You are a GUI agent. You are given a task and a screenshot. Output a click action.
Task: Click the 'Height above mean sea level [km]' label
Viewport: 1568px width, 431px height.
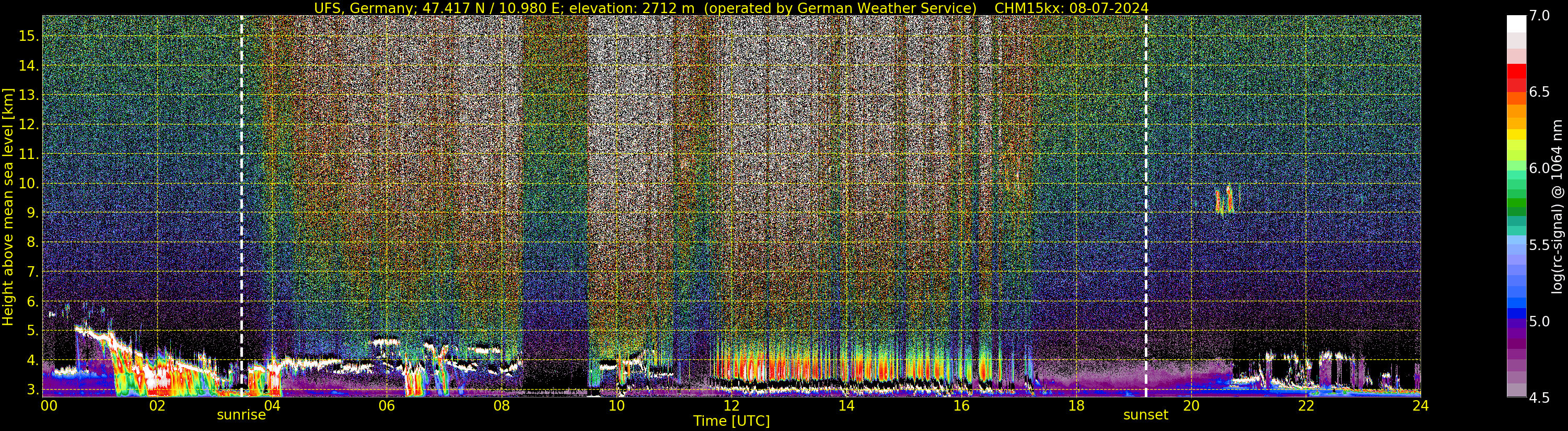pos(8,207)
